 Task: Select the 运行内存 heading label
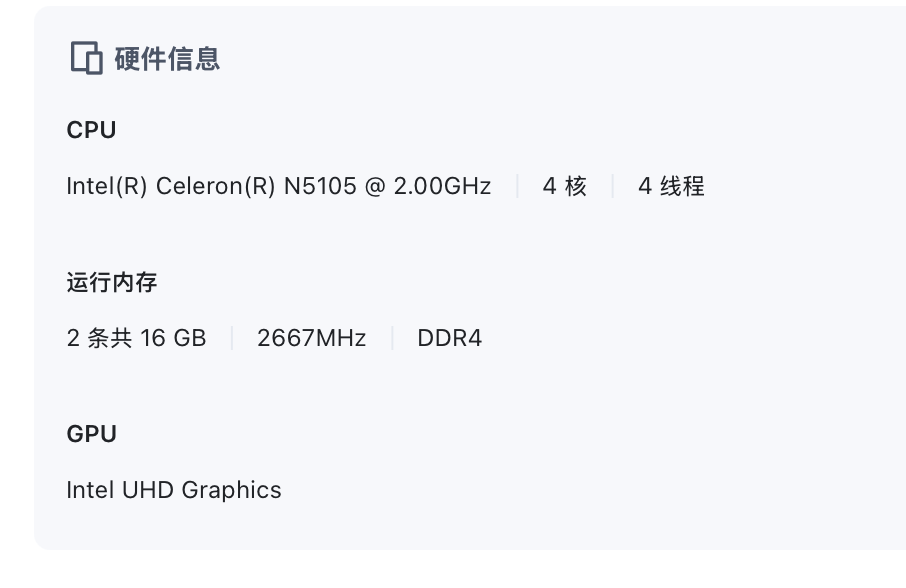[x=112, y=282]
